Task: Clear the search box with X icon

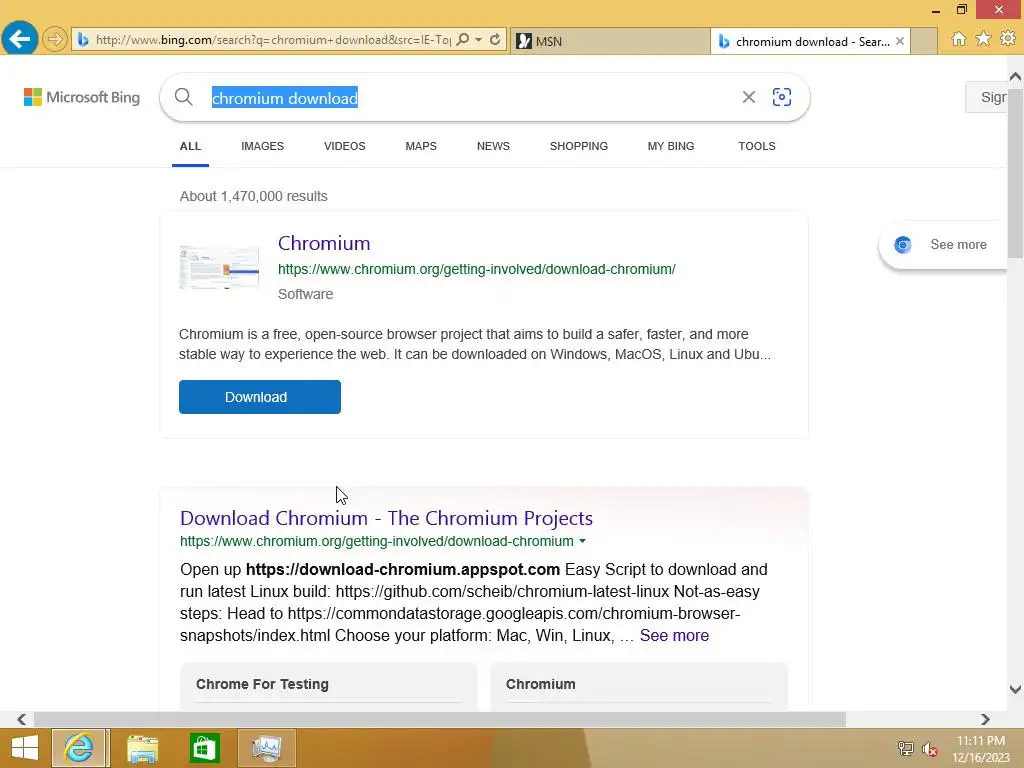Action: pyautogui.click(x=748, y=97)
